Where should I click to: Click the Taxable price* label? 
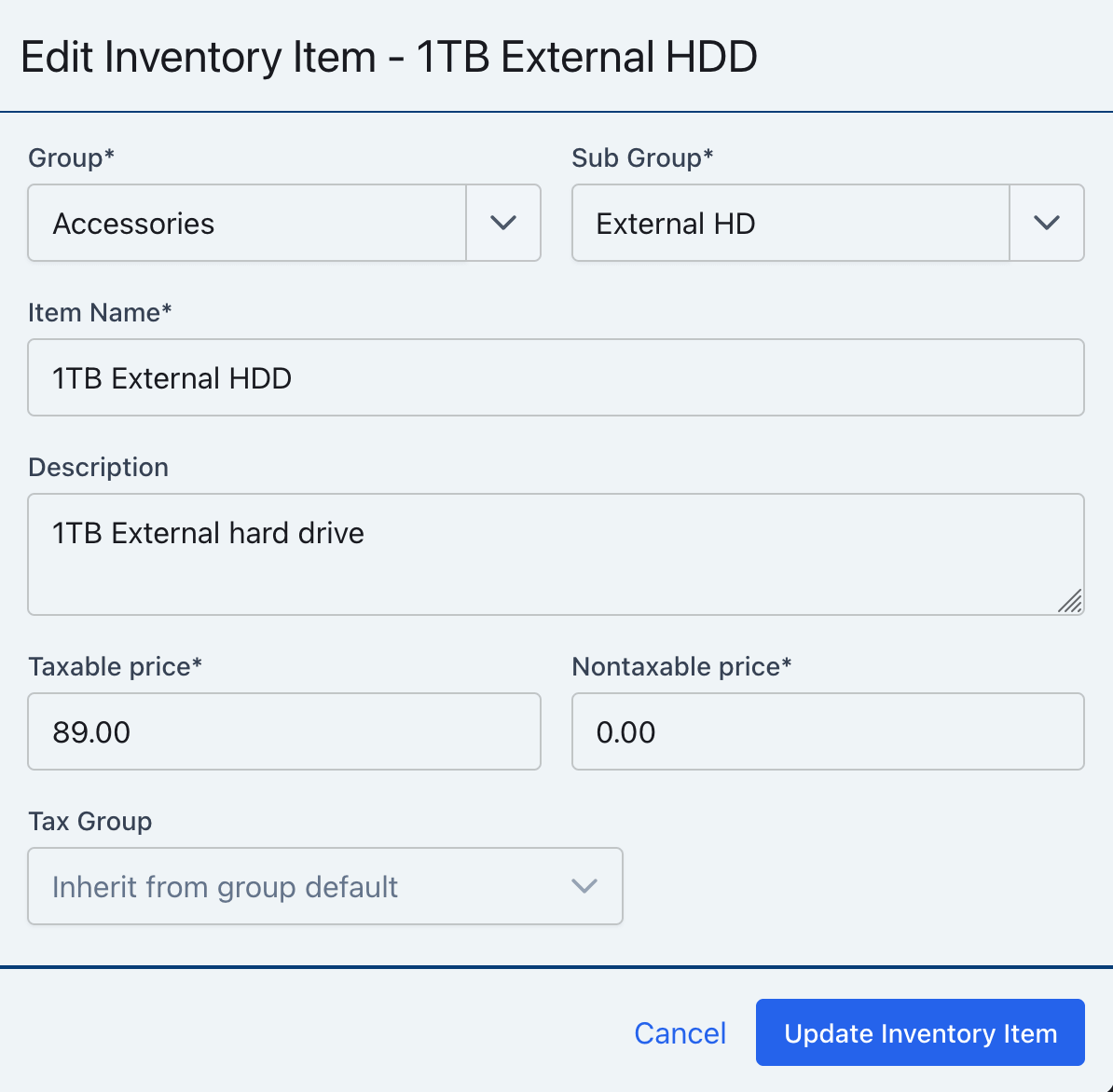(x=115, y=666)
